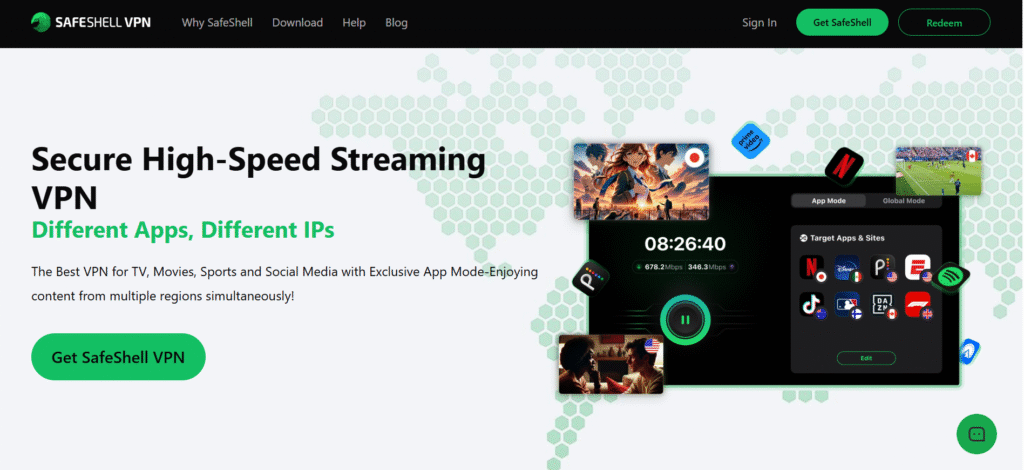Viewport: 1024px width, 470px height.
Task: Click the icon beside Target Apps & Sites
Action: tap(803, 238)
